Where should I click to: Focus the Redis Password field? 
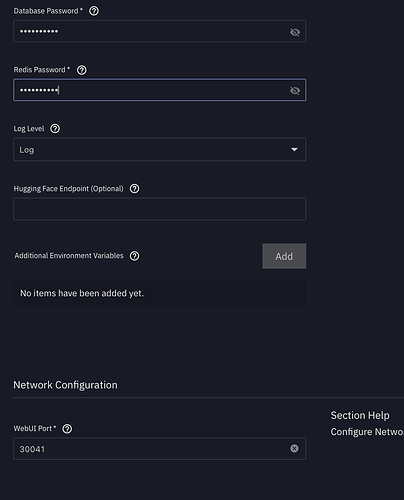(x=160, y=90)
